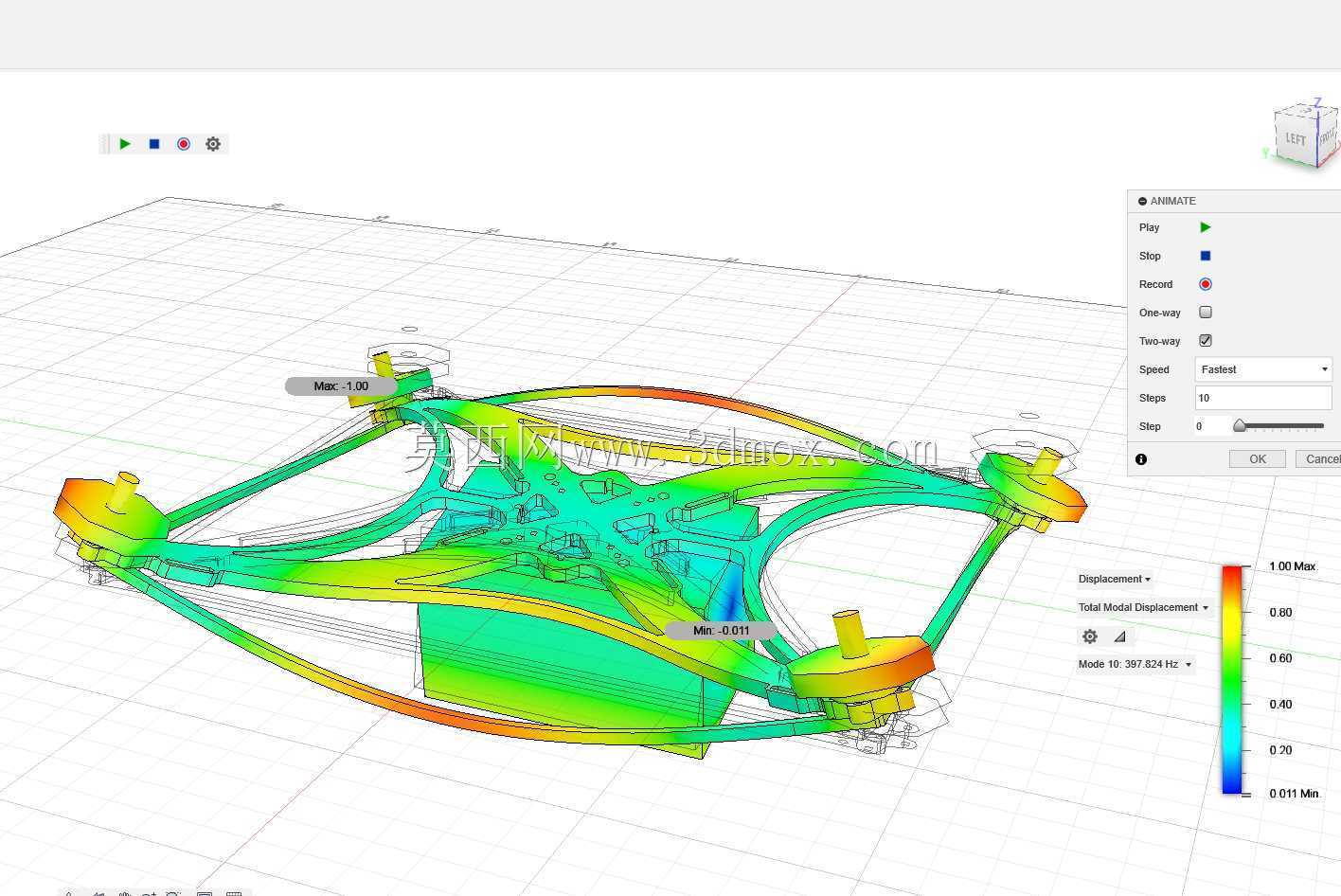Click the 0.20 legend tick label

click(x=1280, y=750)
